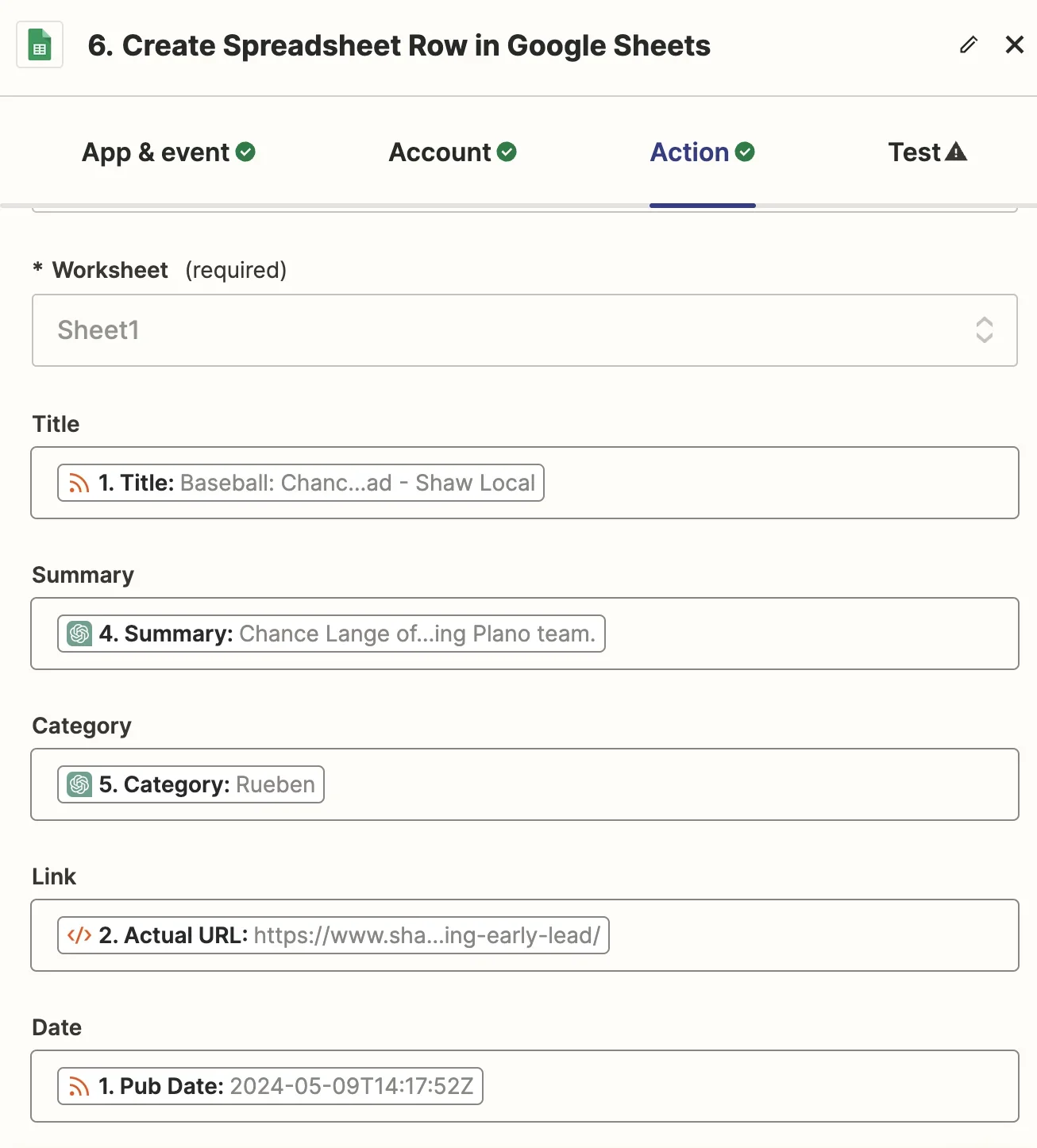
Task: Close the step editor panel
Action: tap(1014, 45)
